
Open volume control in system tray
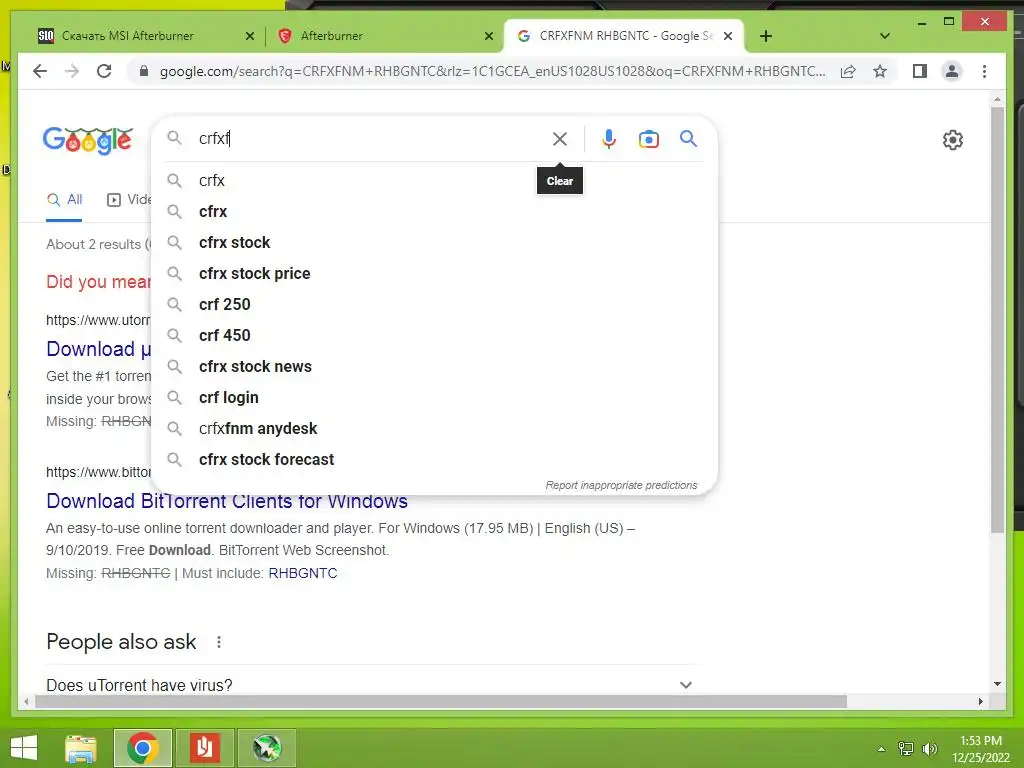(929, 748)
